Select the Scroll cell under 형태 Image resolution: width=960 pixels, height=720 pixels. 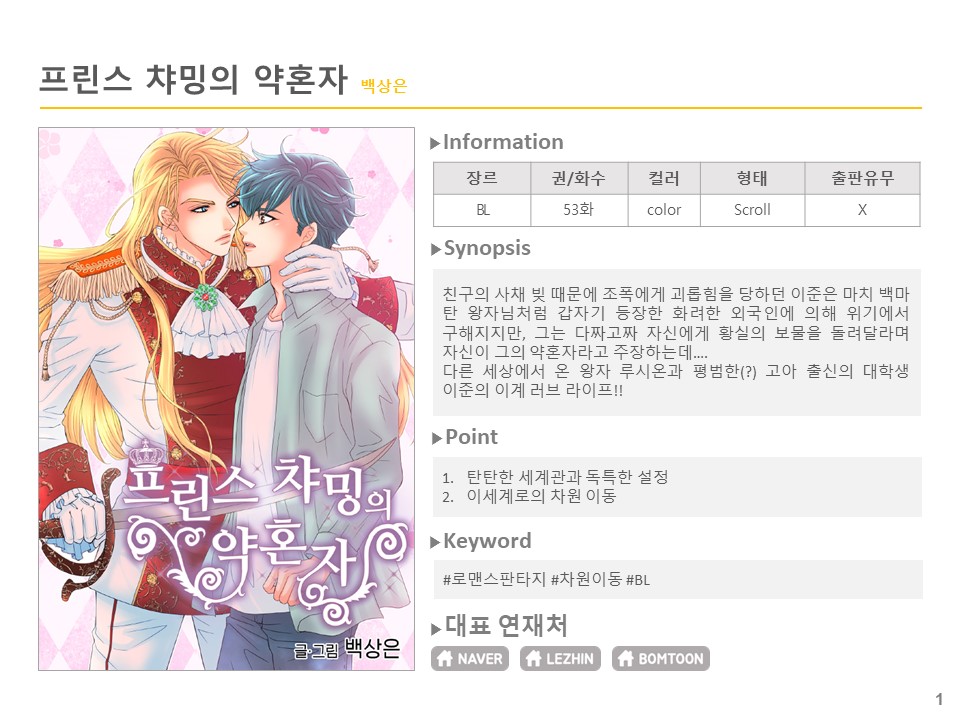coord(752,210)
